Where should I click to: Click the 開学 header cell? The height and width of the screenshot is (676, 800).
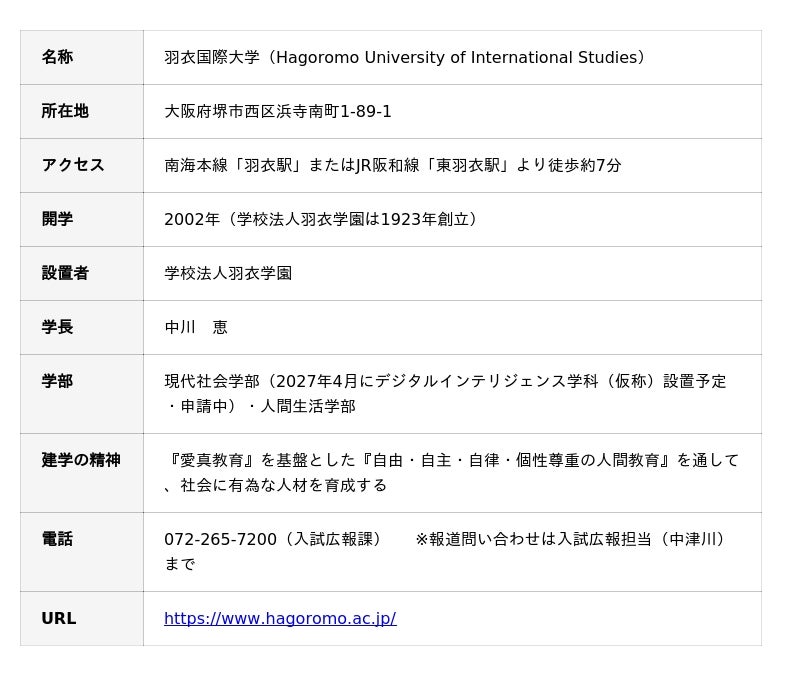[82, 219]
